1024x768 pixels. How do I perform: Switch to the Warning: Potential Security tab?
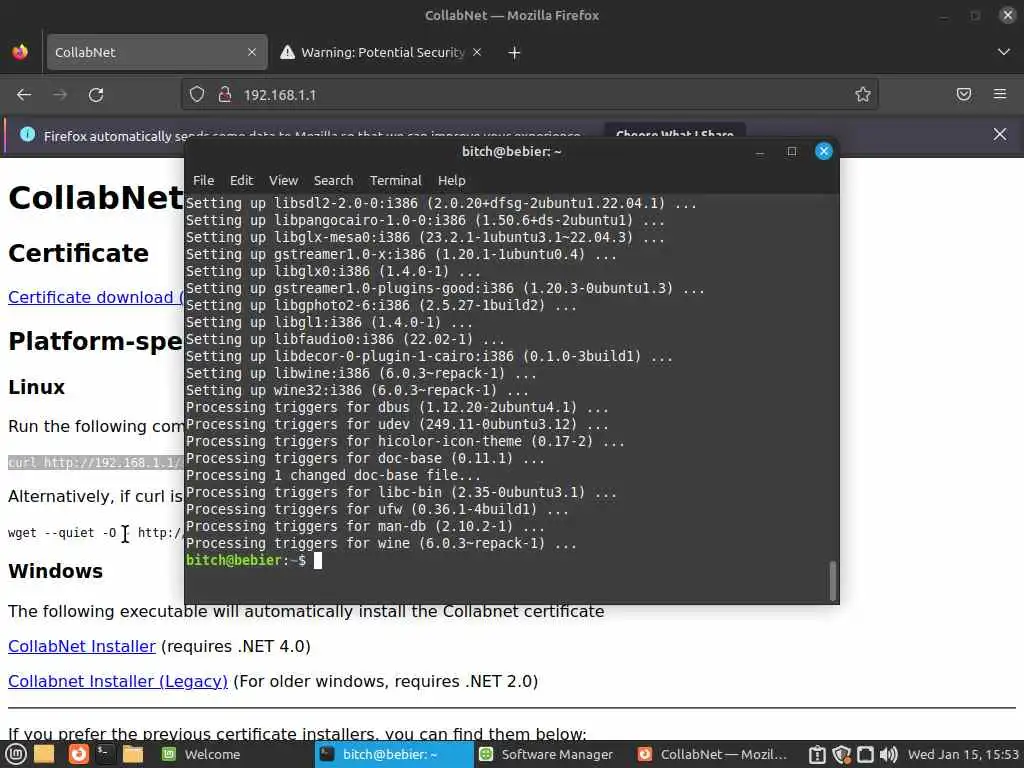382,52
